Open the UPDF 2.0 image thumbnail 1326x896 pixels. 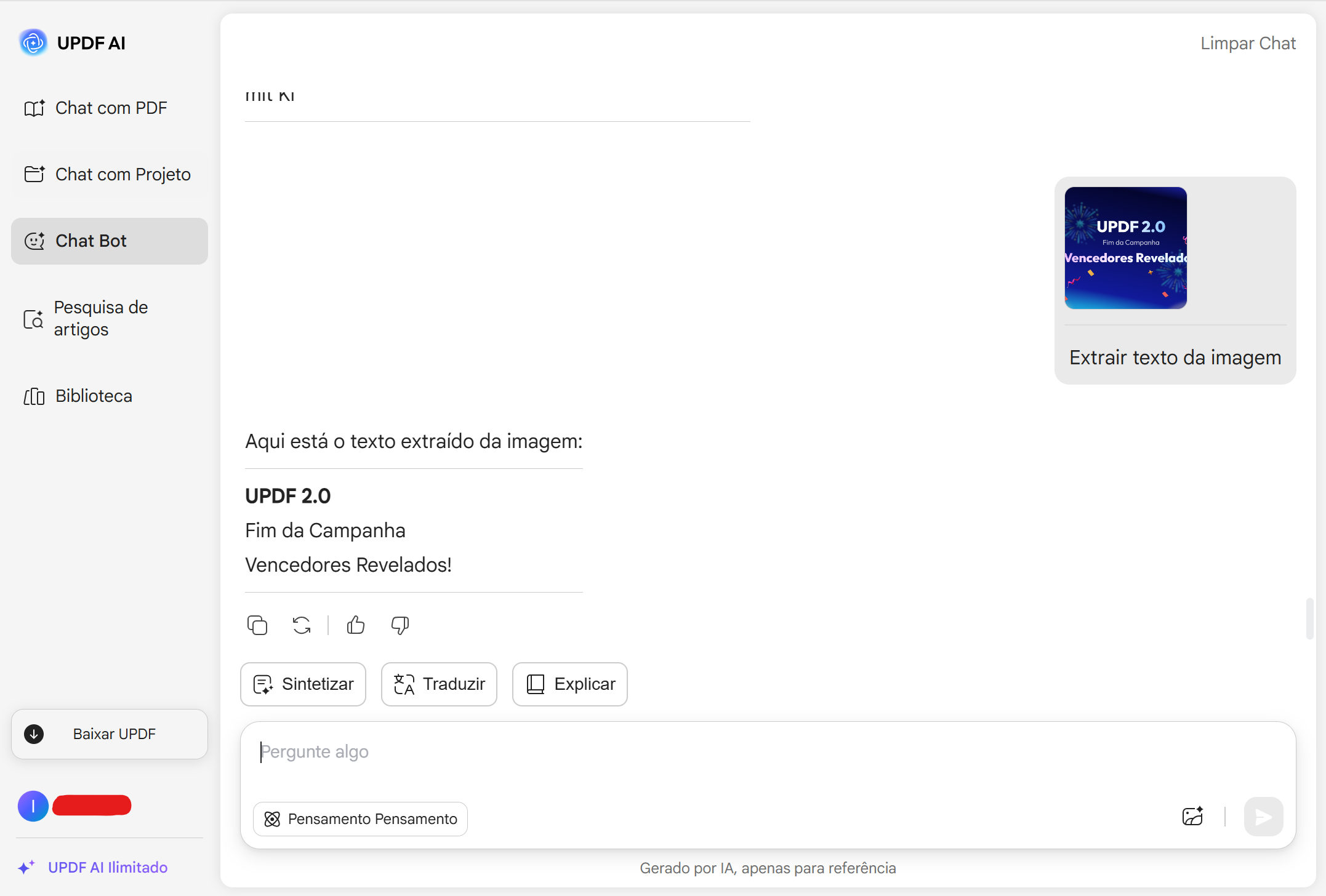click(x=1125, y=247)
